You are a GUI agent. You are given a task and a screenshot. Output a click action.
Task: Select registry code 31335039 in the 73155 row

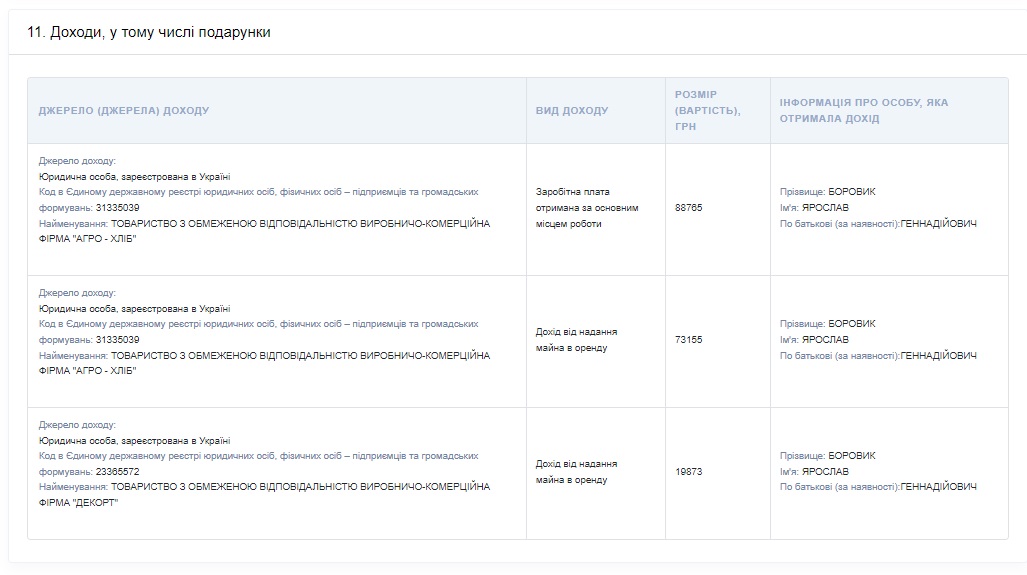(117, 340)
